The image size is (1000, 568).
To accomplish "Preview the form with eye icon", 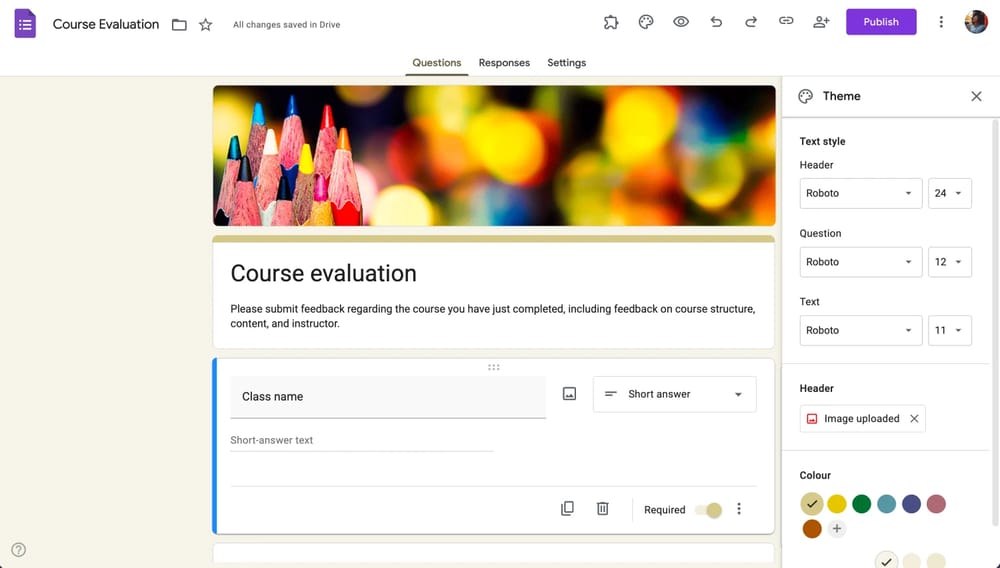I will (x=681, y=22).
